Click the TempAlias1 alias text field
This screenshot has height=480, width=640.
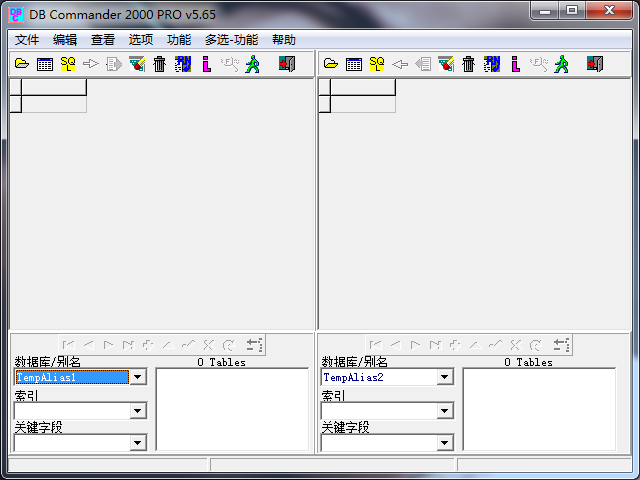coord(72,377)
